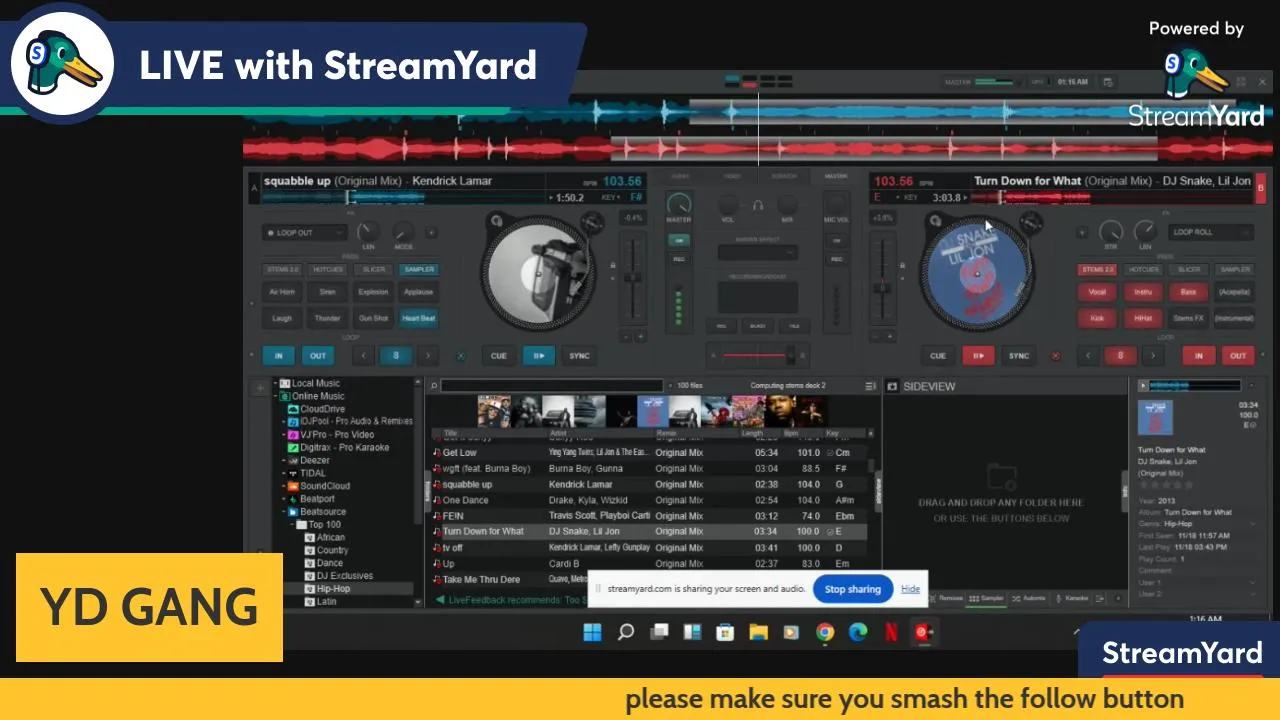Click deck A SYNC button
Screen dimensions: 1280x720
click(579, 356)
